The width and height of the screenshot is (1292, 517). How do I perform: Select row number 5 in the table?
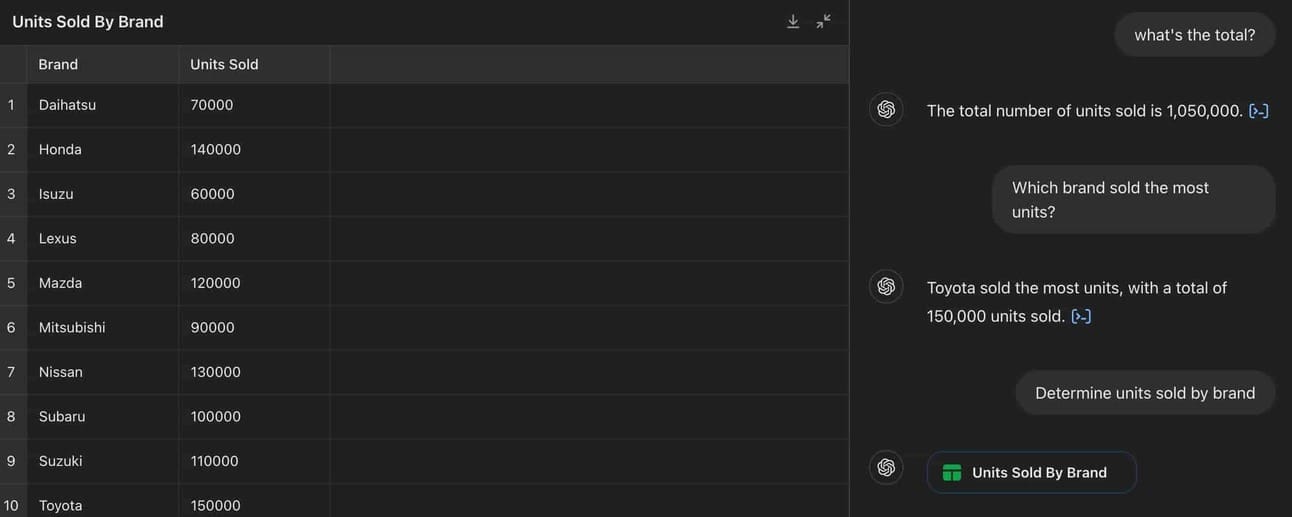pos(11,283)
